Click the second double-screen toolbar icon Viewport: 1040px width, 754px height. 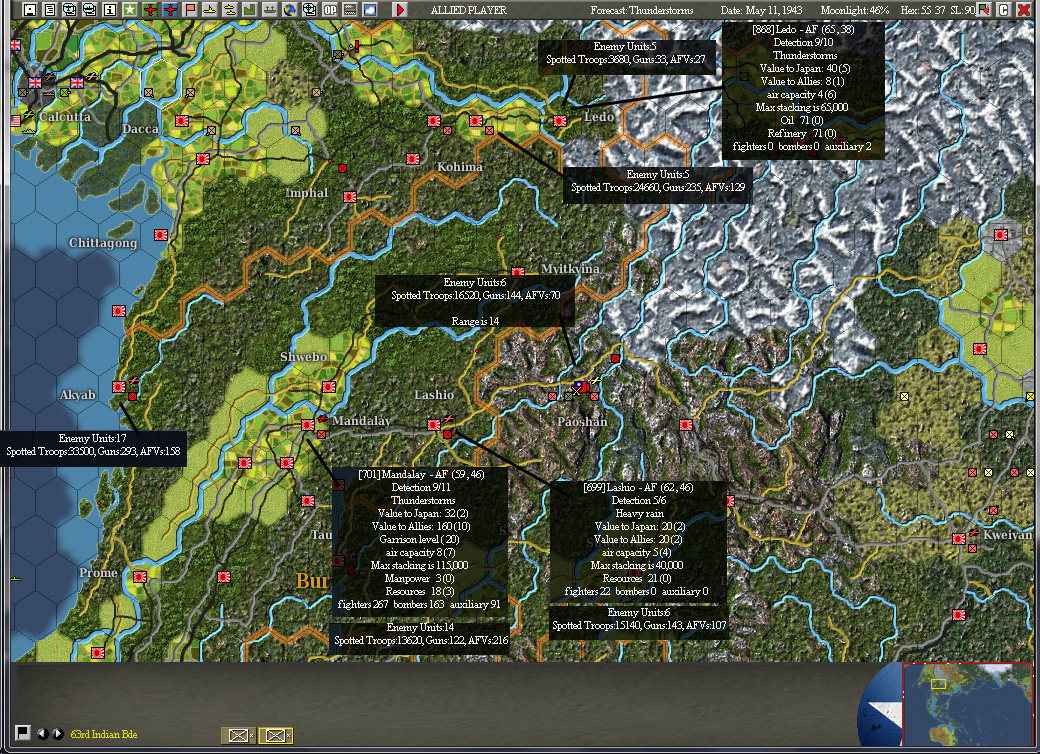[x=90, y=9]
